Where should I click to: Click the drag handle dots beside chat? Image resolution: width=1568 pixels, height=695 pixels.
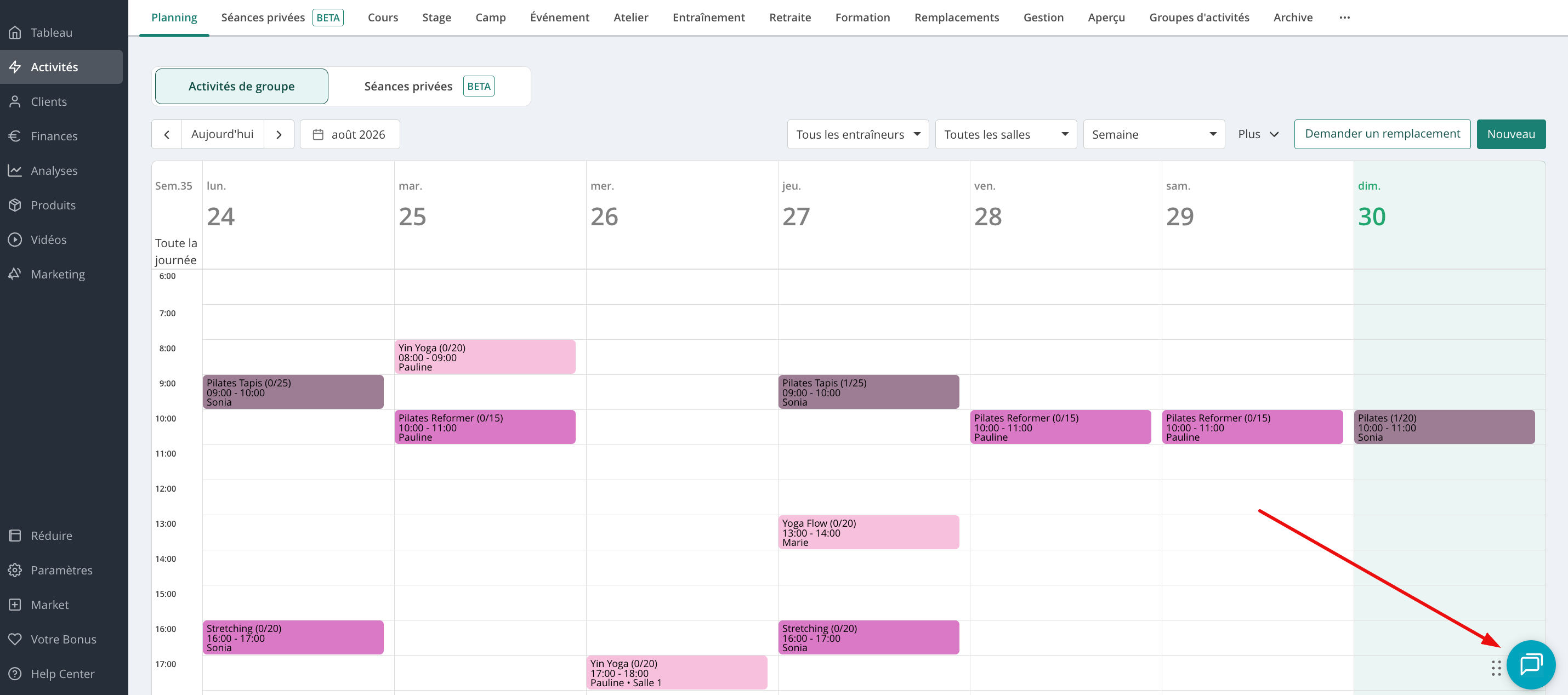tap(1496, 668)
